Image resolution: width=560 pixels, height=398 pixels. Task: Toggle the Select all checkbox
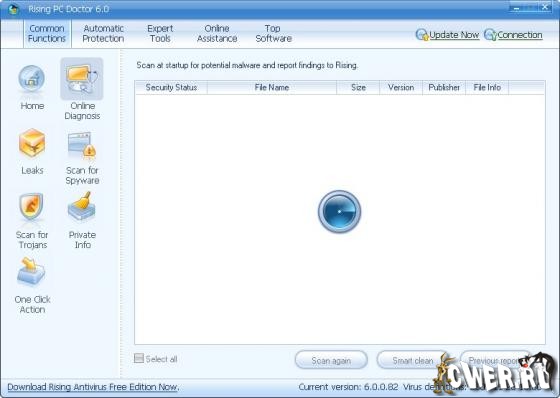(139, 358)
